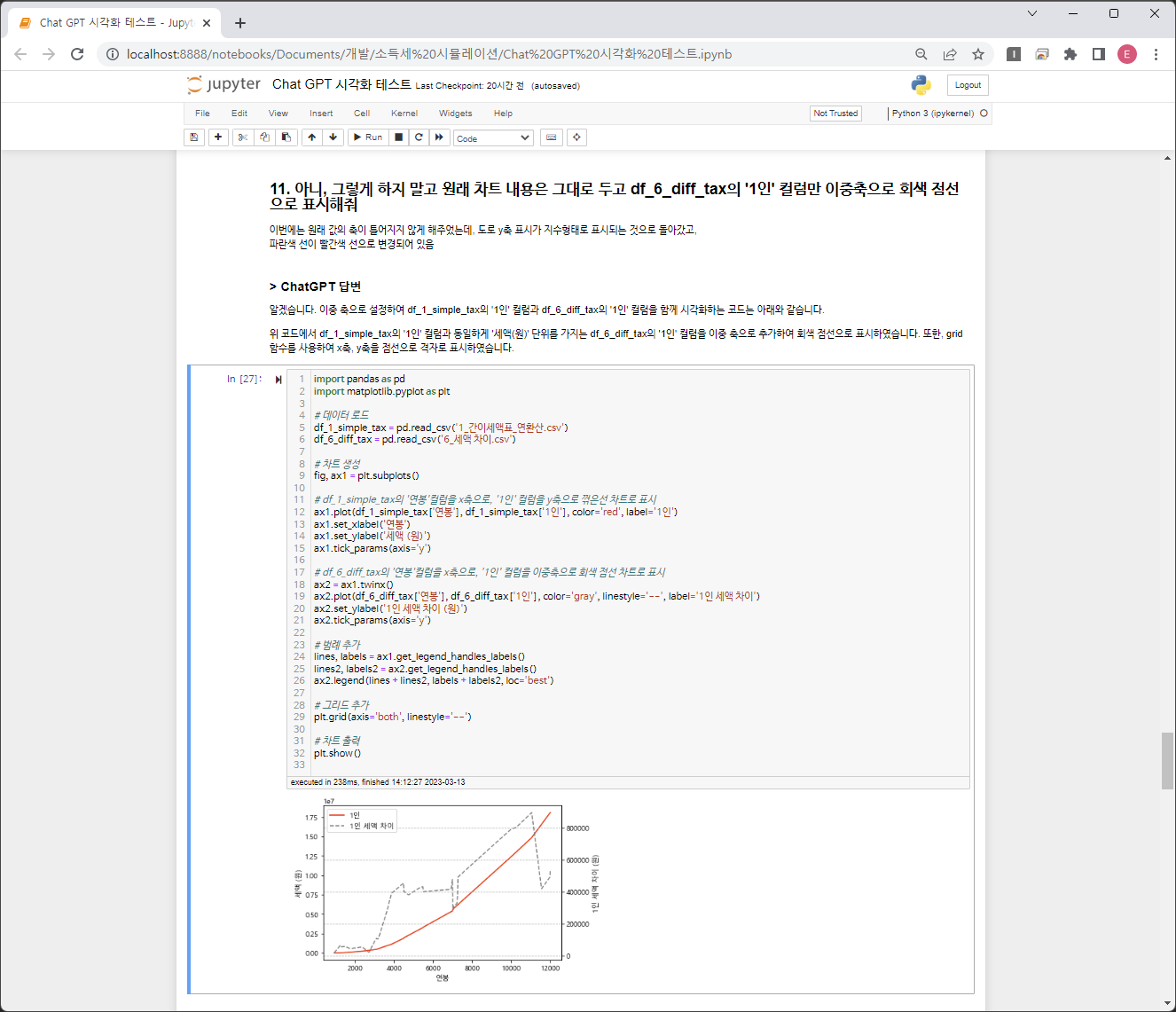Open the Kernel menu

pyautogui.click(x=404, y=114)
